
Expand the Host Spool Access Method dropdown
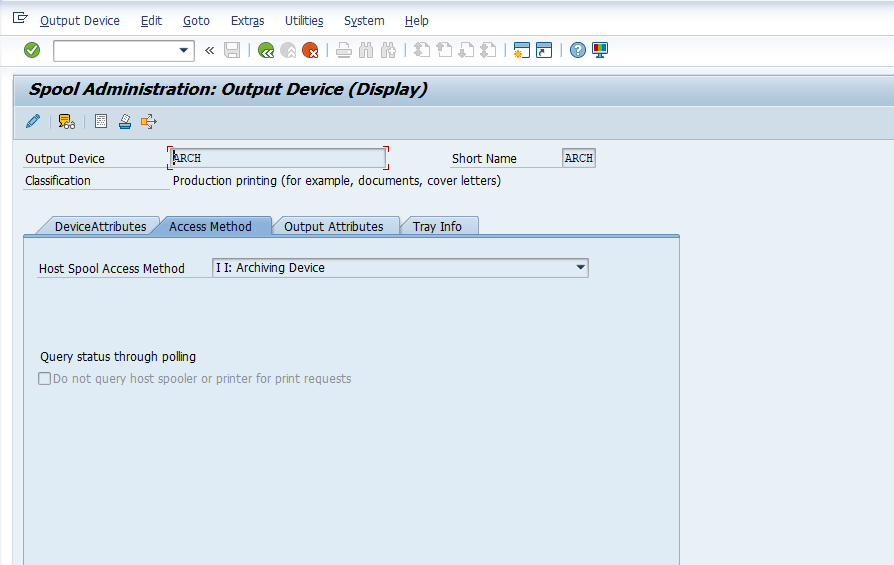click(580, 267)
